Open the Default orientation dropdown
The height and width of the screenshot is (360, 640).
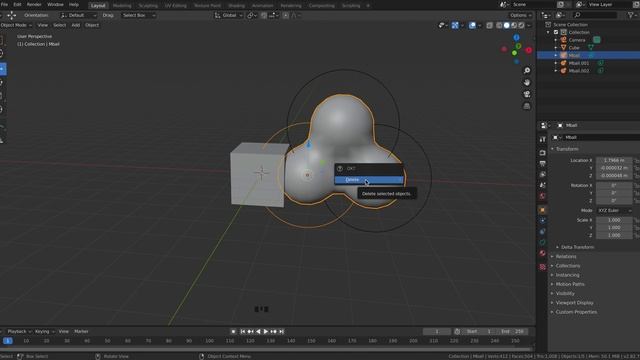(78, 15)
